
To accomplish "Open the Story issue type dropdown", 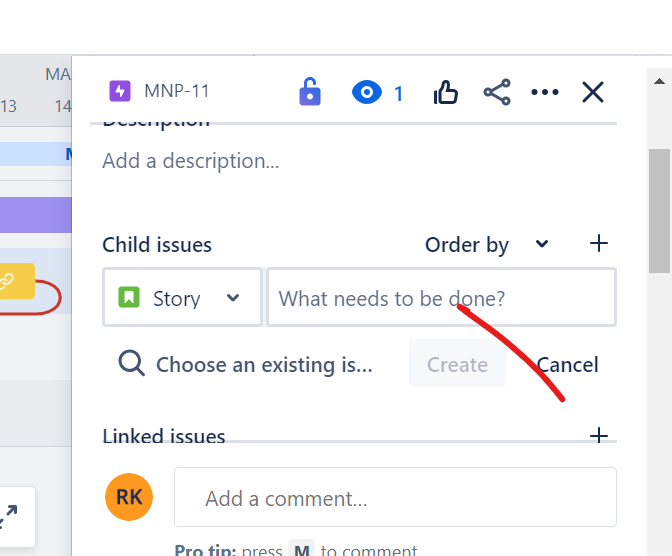I will [x=182, y=298].
